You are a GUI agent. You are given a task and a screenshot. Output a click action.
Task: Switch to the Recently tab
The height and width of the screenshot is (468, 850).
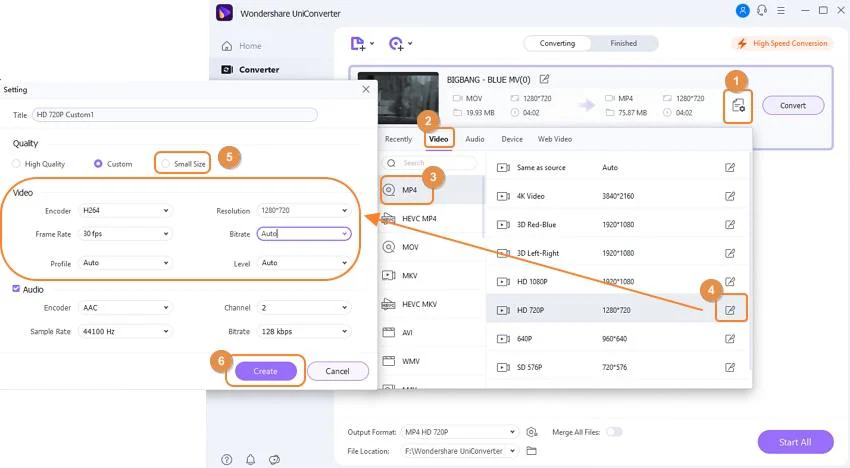[x=398, y=139]
